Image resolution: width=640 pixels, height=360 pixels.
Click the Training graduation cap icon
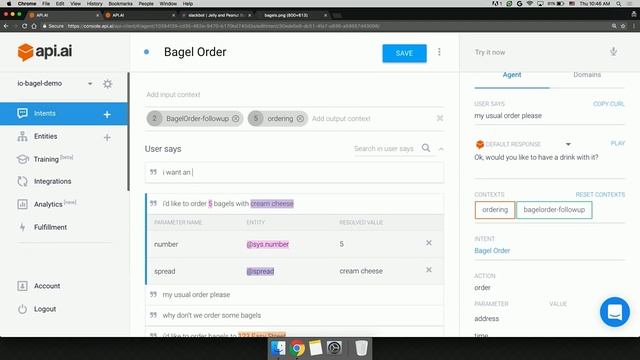[x=22, y=159]
